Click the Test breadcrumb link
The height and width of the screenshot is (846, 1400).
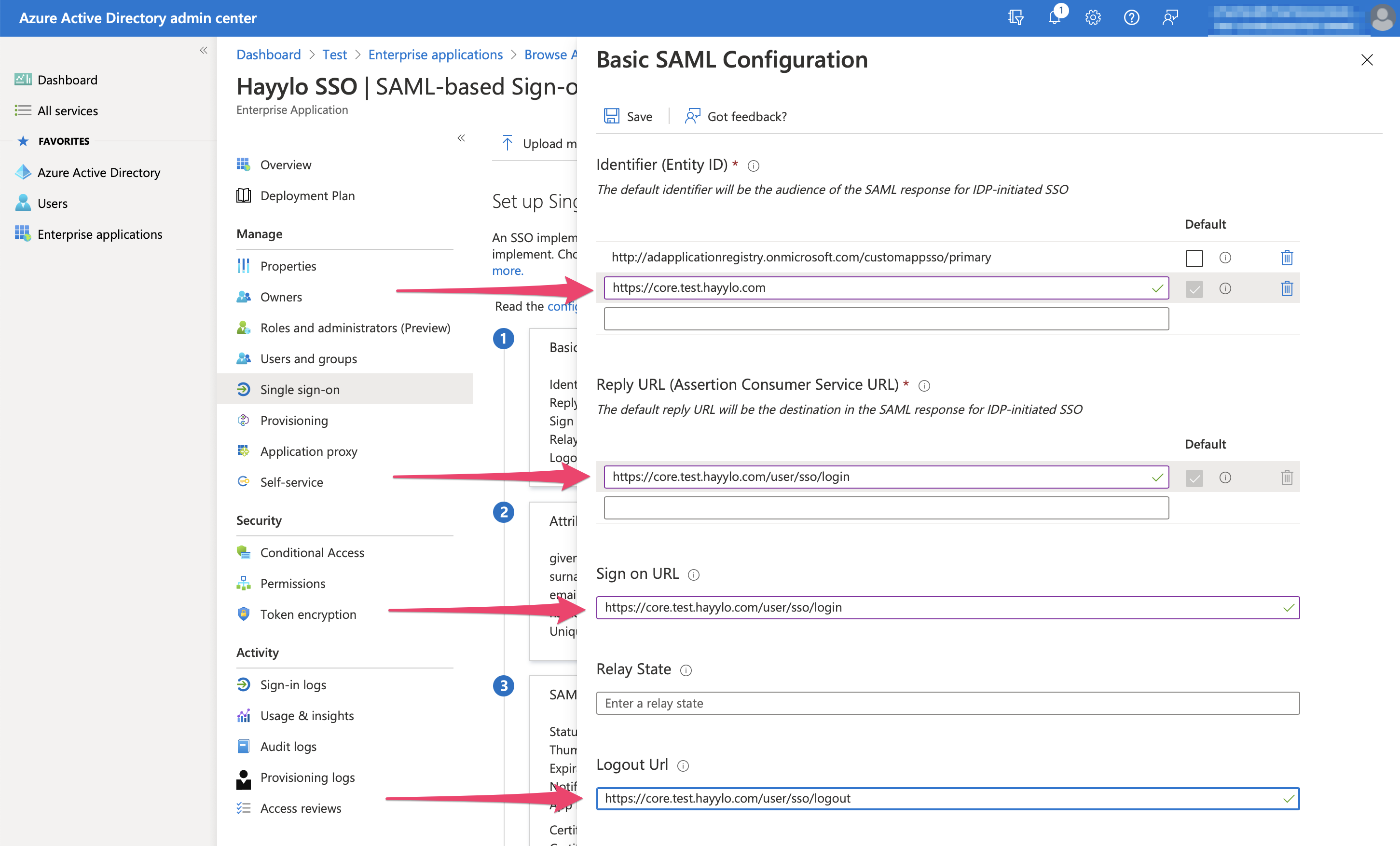click(334, 55)
